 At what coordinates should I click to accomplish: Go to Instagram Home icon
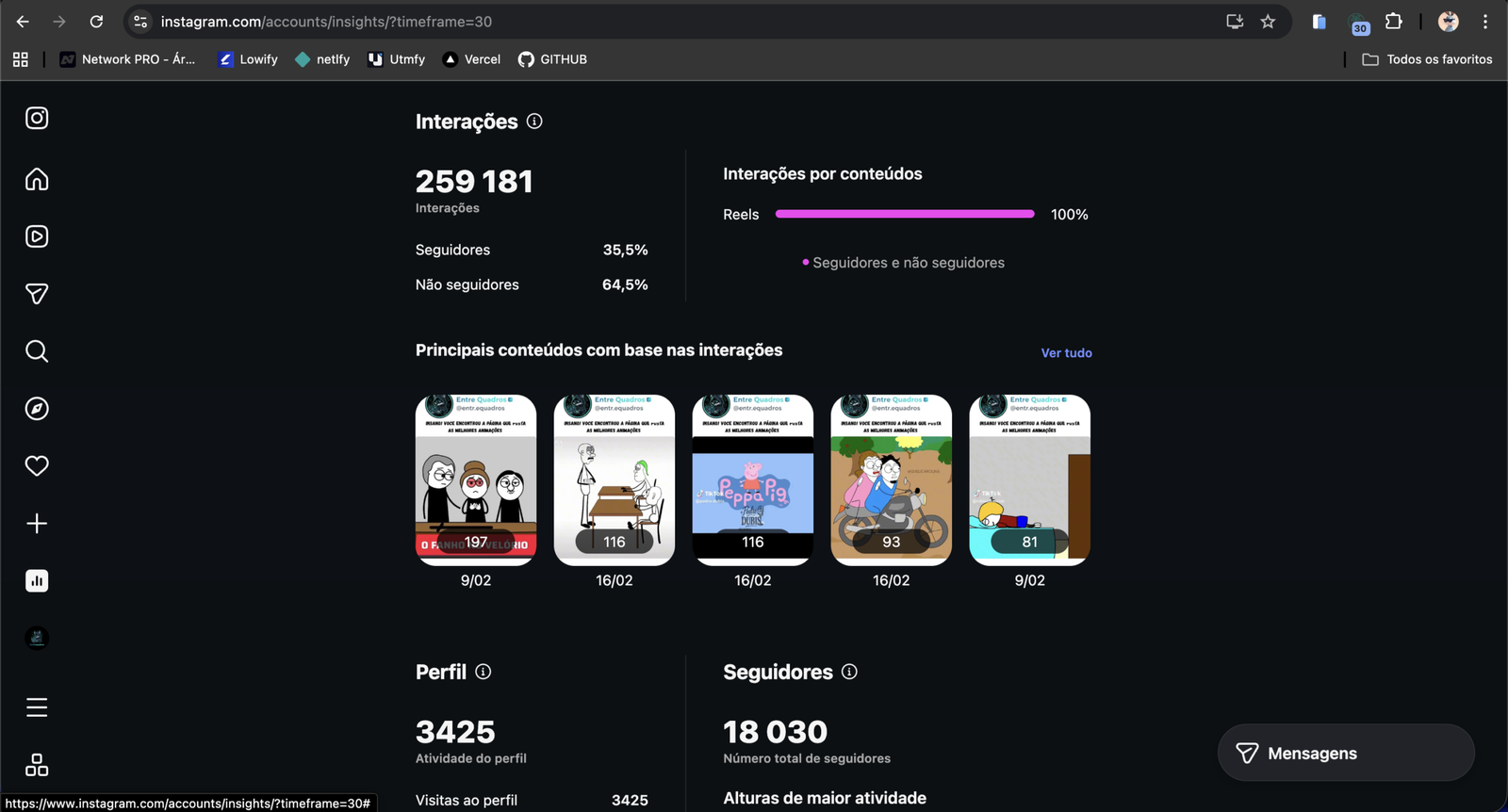[x=37, y=179]
